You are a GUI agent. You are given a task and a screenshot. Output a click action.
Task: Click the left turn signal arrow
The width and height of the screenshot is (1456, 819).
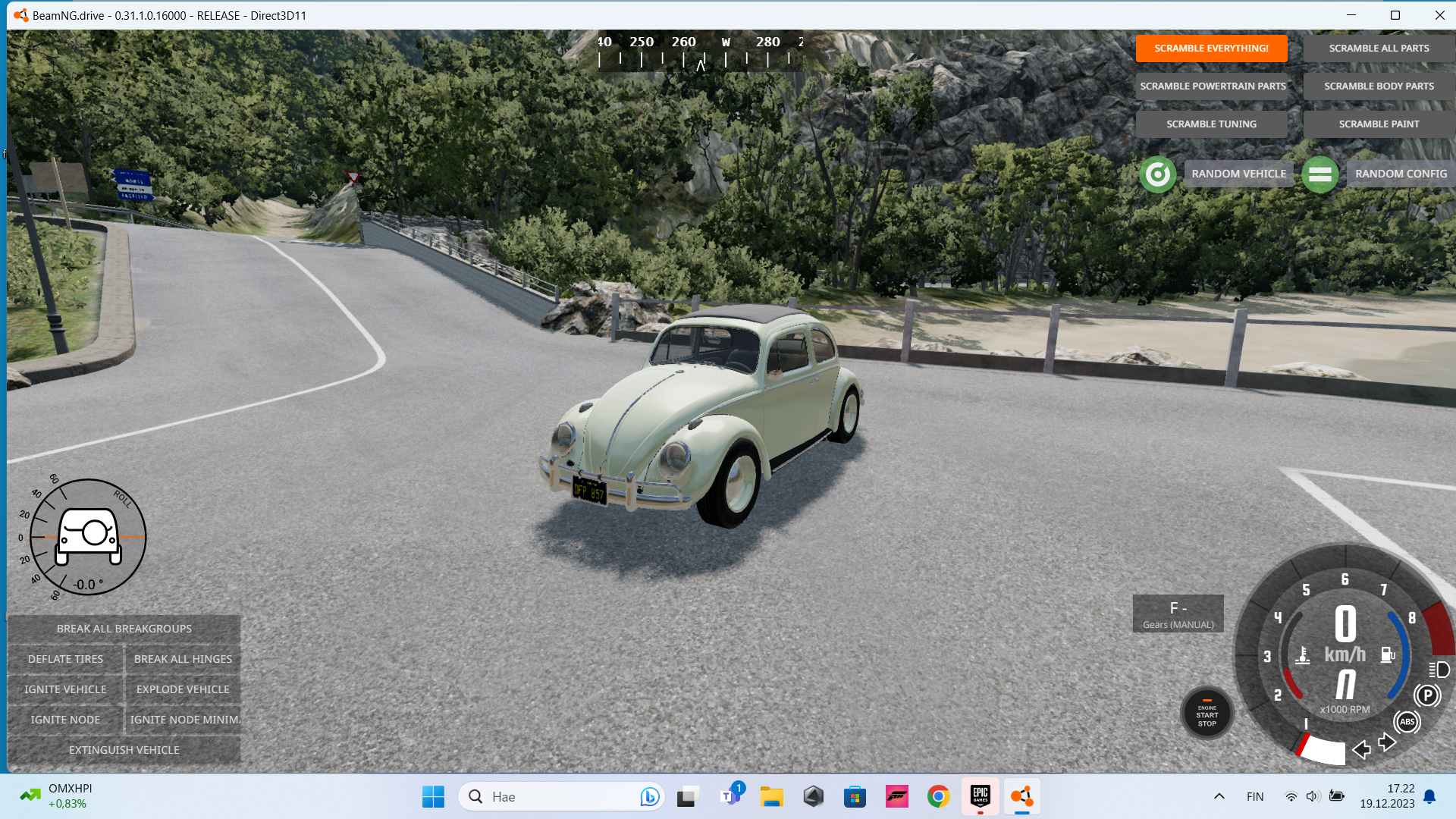click(x=1361, y=749)
